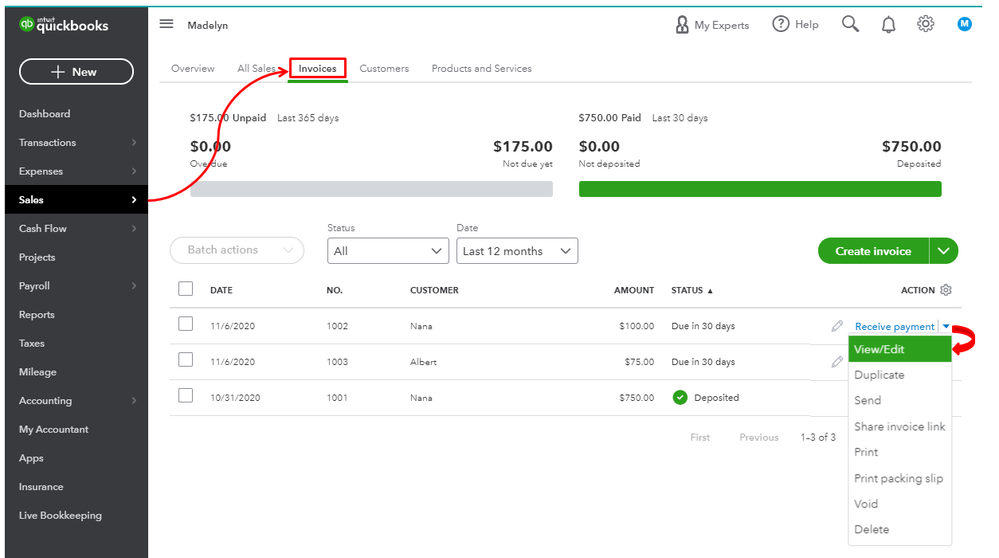The image size is (999, 558).
Task: Expand the Payroll sidebar submenu
Action: coord(134,286)
